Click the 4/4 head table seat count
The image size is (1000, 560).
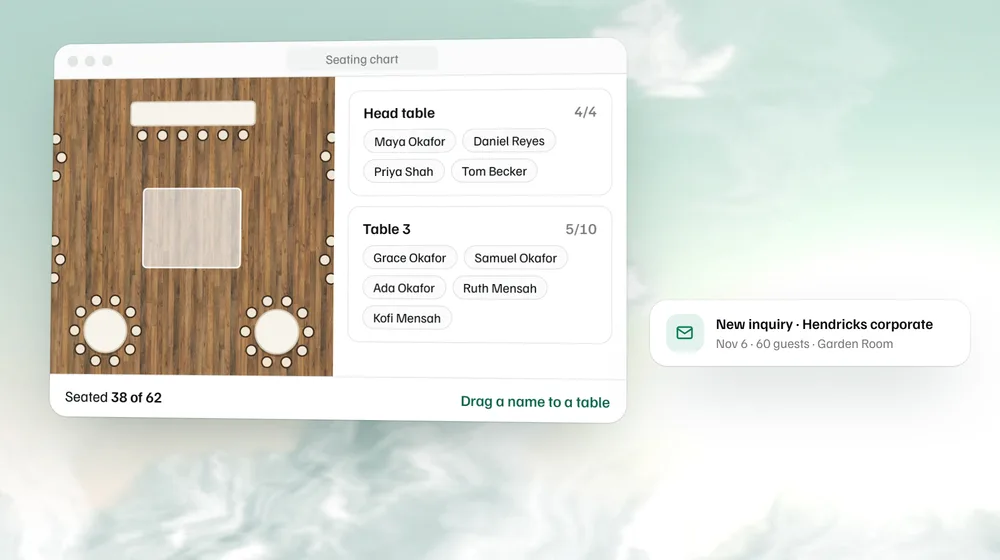(x=585, y=112)
